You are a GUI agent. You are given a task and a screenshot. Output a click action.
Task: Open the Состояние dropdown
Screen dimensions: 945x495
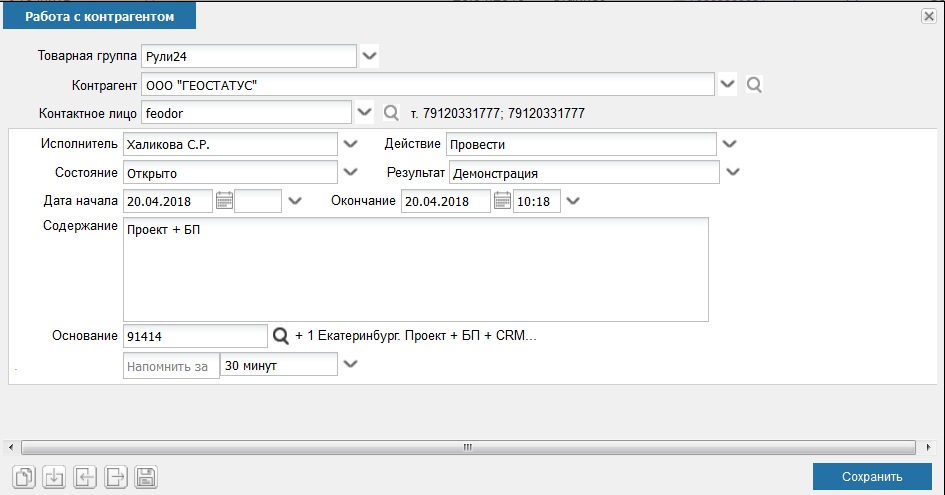click(350, 172)
